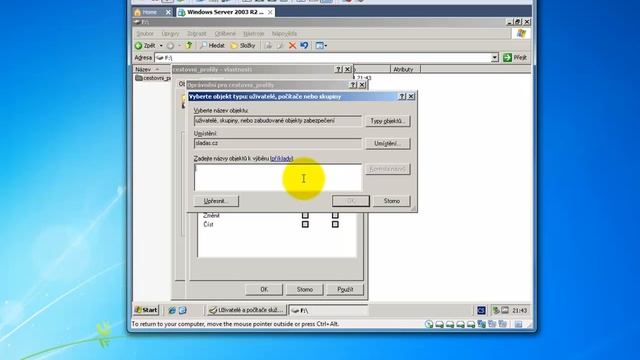Image resolution: width=640 pixels, height=360 pixels.
Task: Check the right checkbox in Změnit row
Action: click(335, 215)
